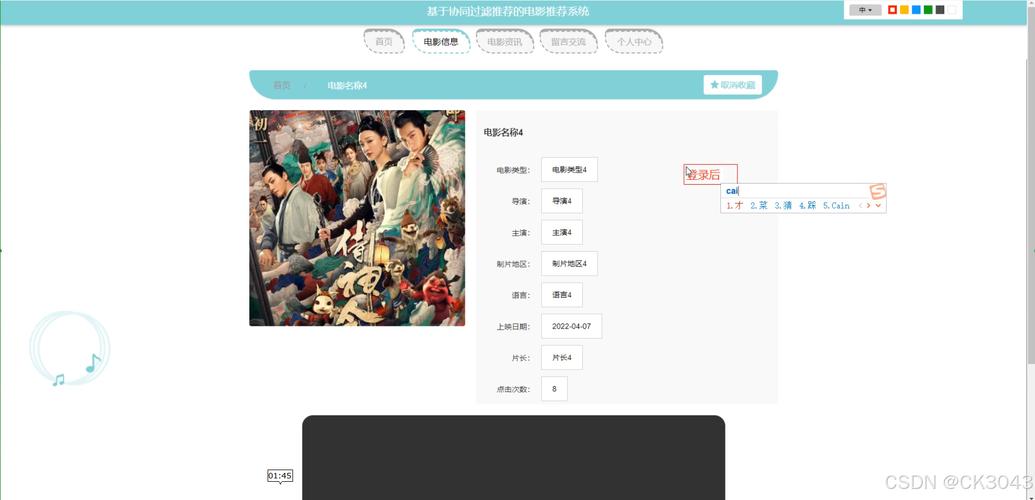Open the 首页 navigation tab
1035x500 pixels.
pos(384,42)
